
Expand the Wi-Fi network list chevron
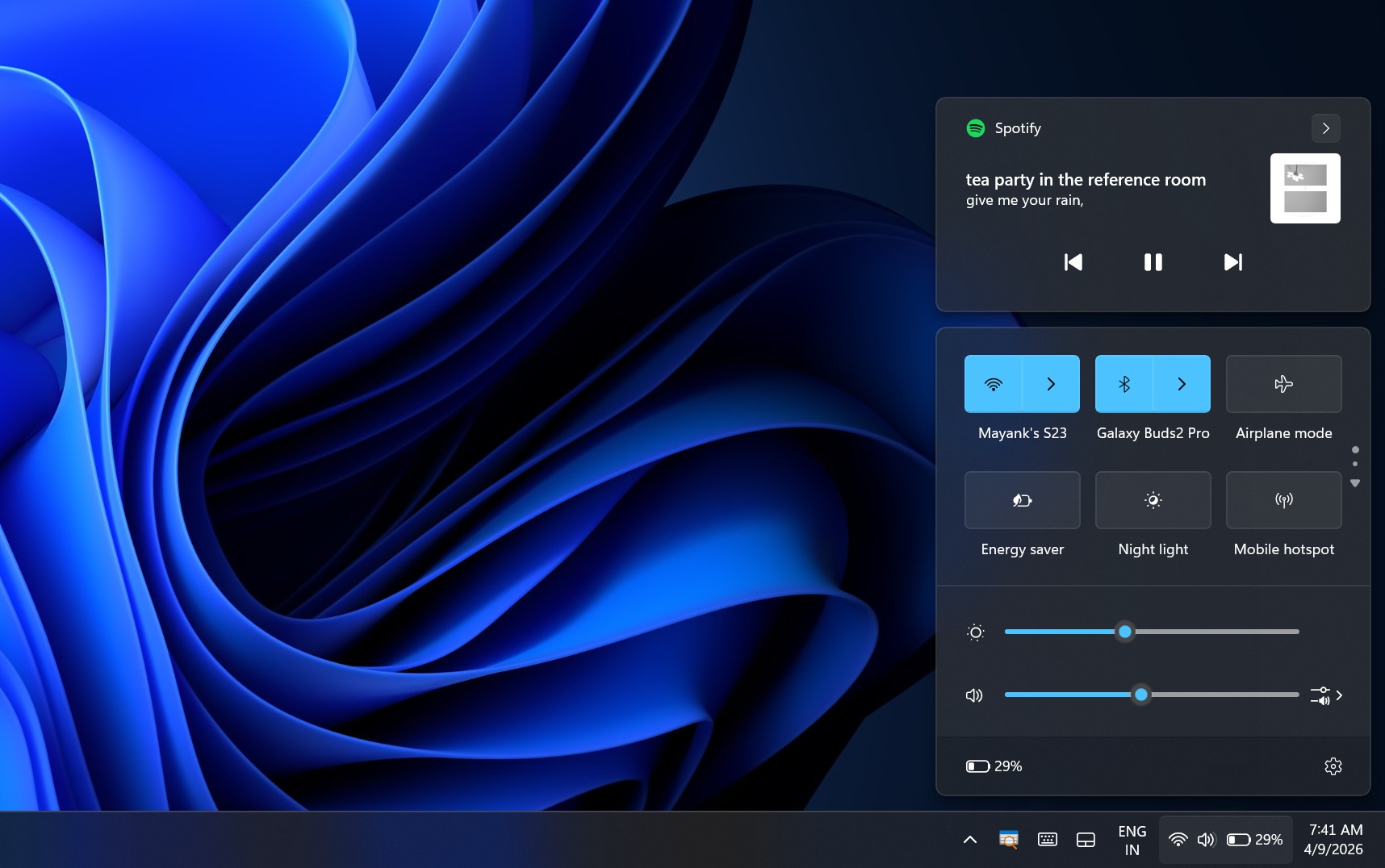tap(1050, 384)
